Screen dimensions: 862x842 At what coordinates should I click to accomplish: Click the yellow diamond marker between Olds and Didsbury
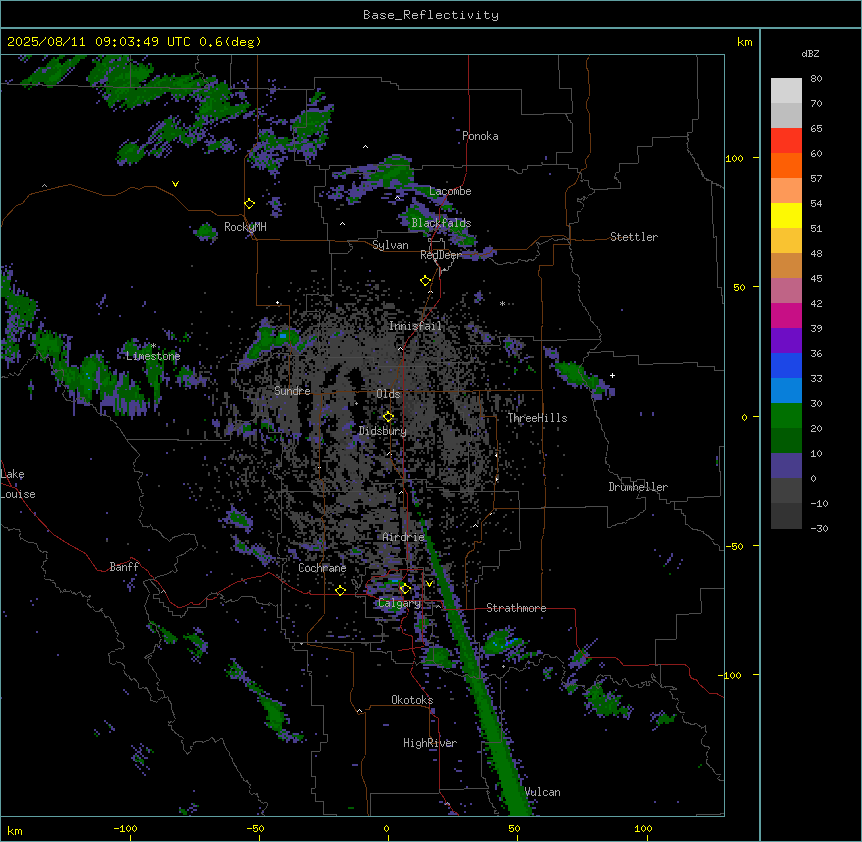click(x=388, y=416)
